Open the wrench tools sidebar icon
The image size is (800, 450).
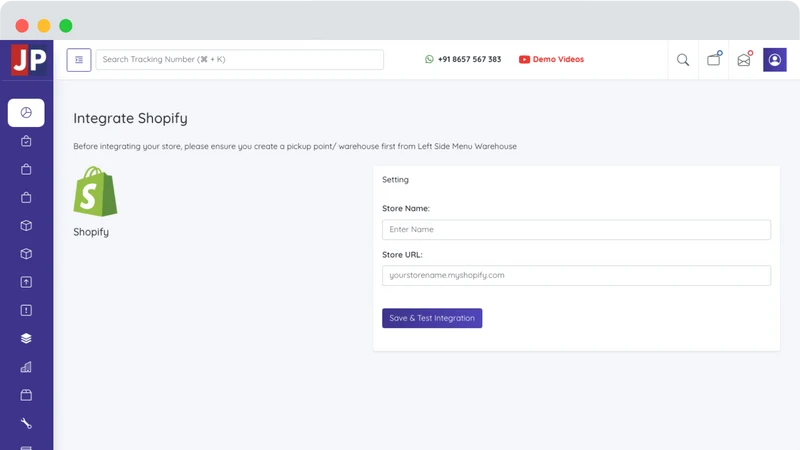26,423
